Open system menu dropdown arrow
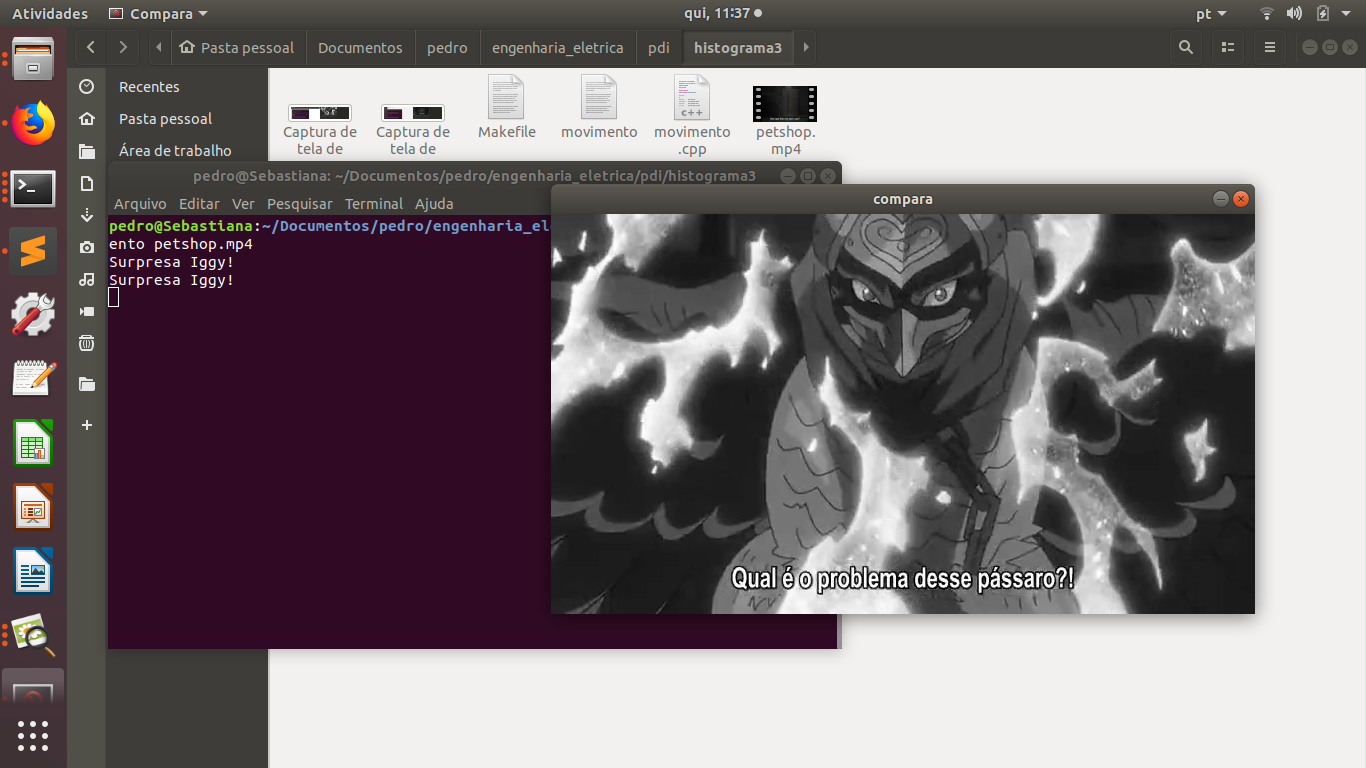Image resolution: width=1366 pixels, height=768 pixels. [x=1348, y=14]
